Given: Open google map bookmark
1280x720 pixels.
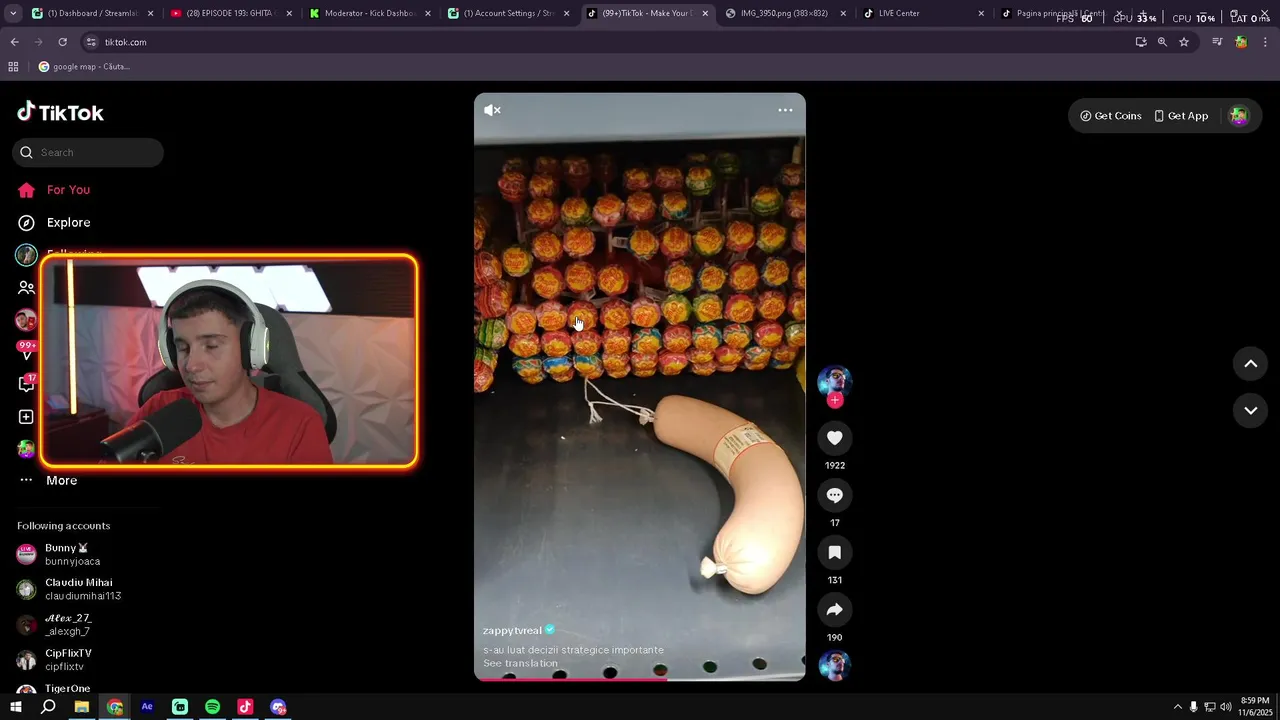Looking at the screenshot, I should point(85,67).
